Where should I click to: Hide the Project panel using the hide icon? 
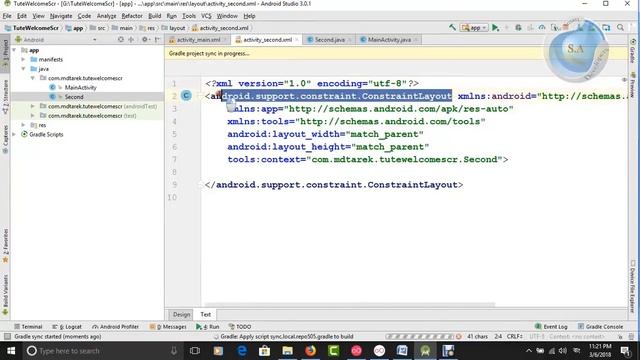pos(157,40)
